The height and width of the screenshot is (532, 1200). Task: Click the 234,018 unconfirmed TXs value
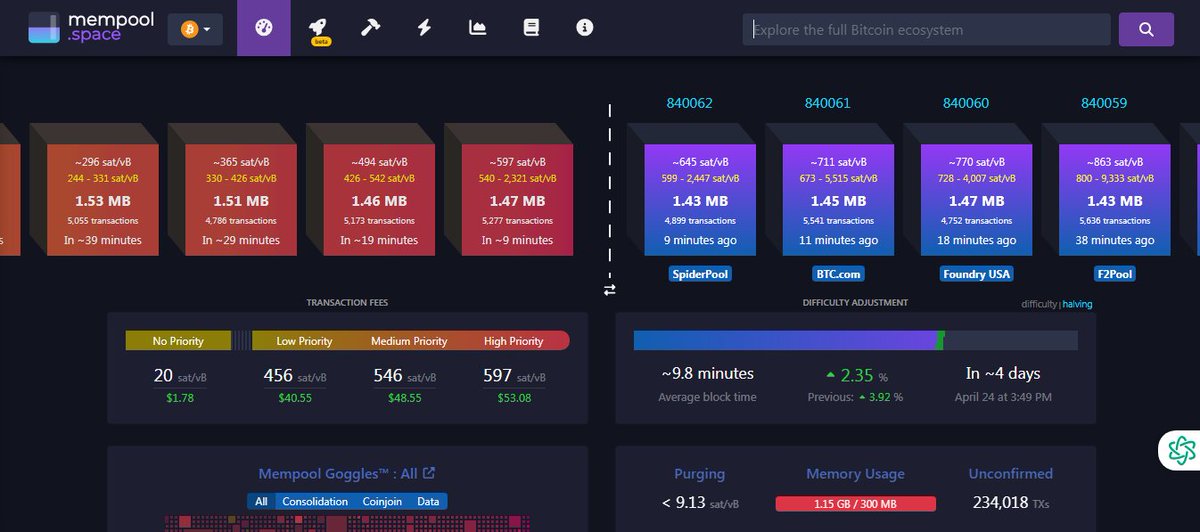tap(1011, 503)
